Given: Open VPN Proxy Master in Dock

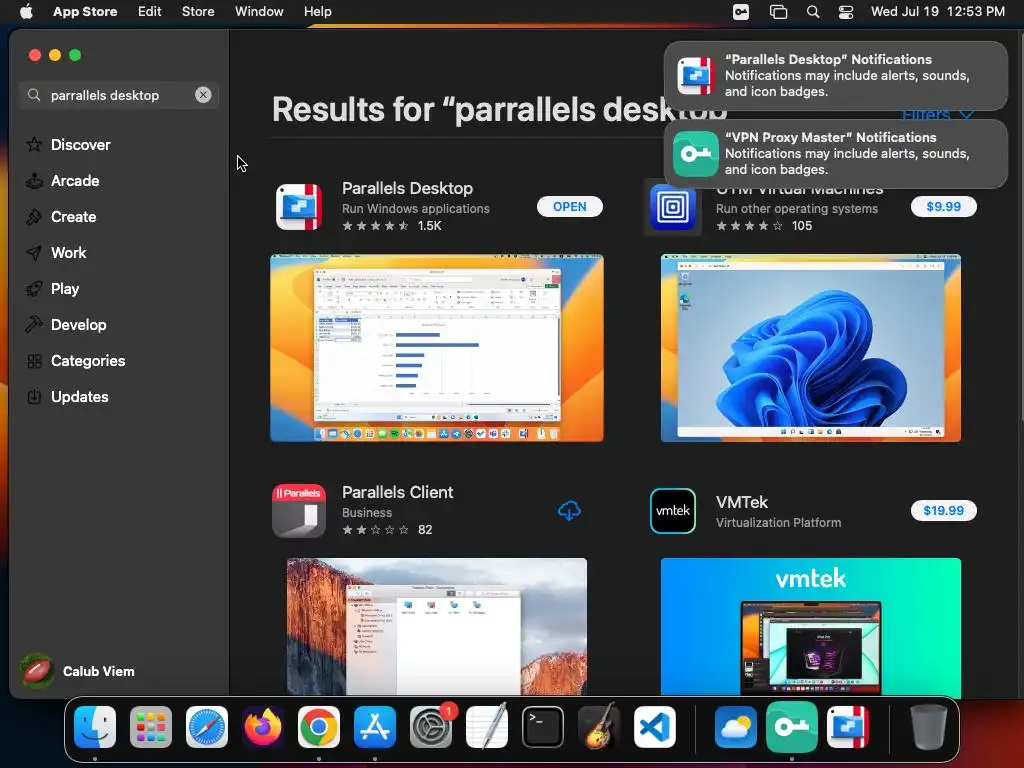Looking at the screenshot, I should pyautogui.click(x=792, y=727).
